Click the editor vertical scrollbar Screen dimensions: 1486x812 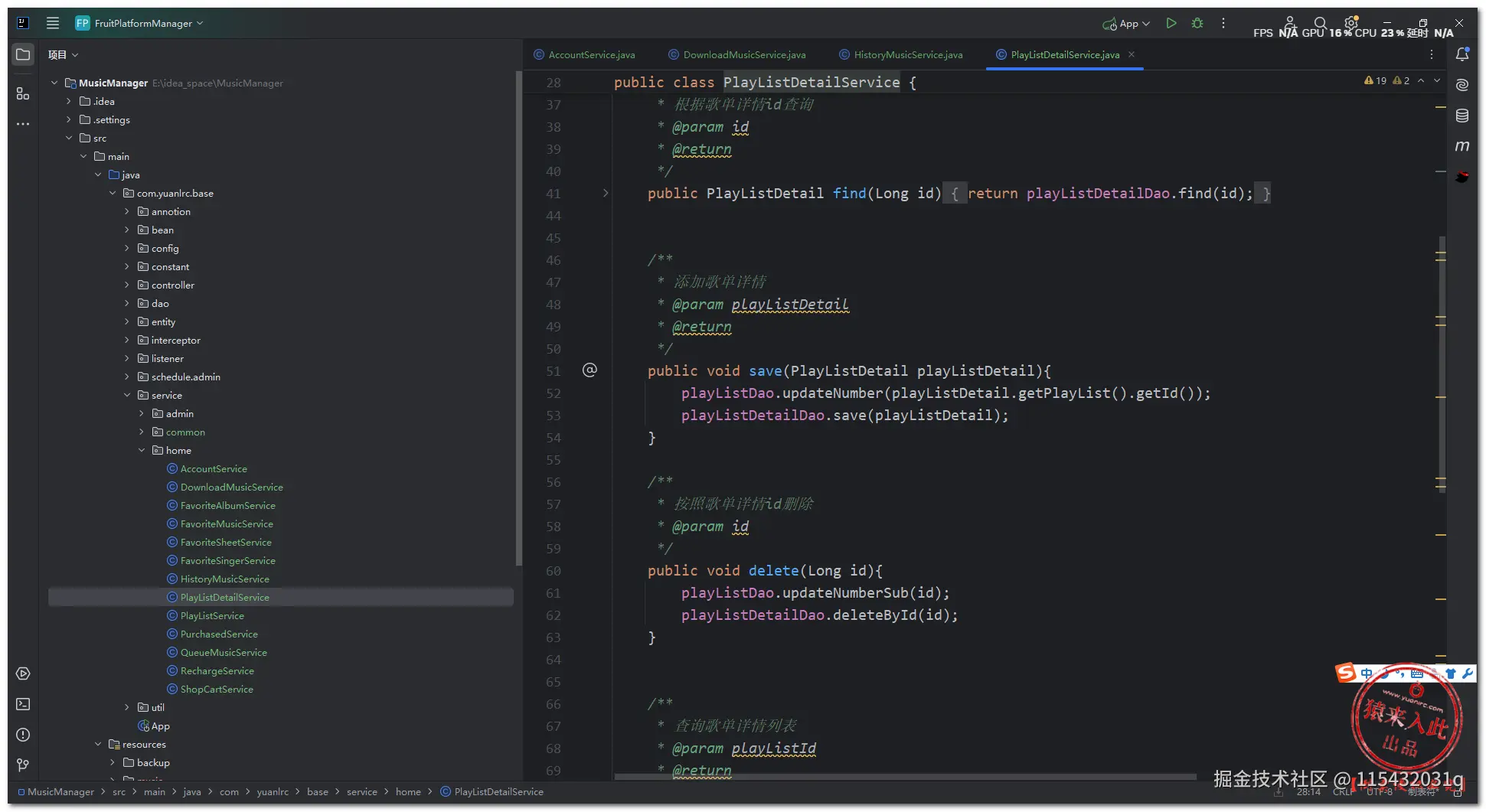pos(1442,364)
